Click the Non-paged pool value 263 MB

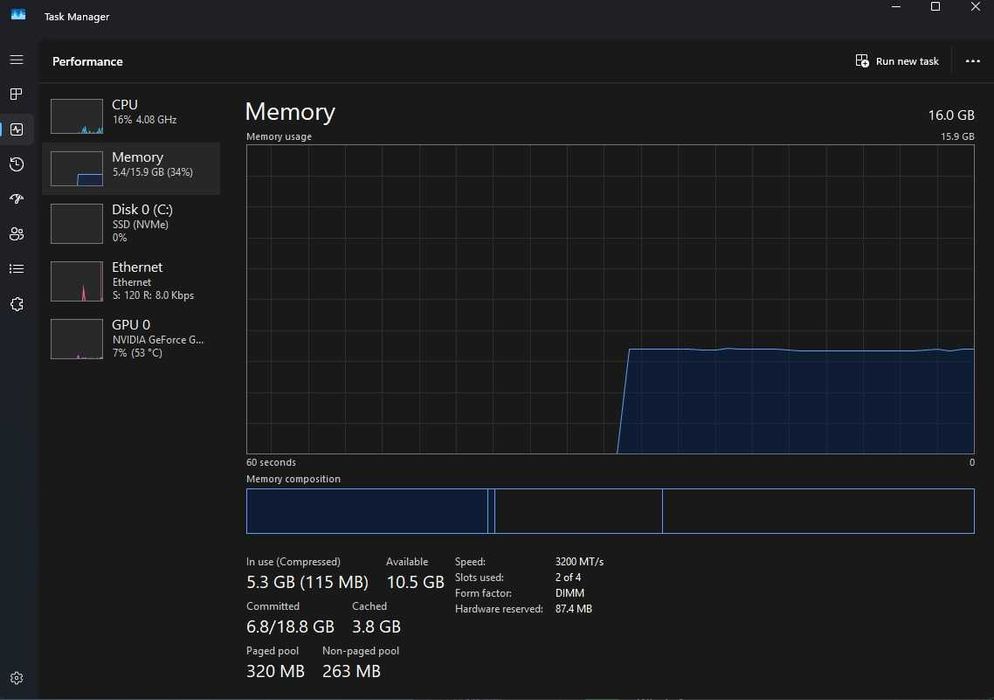pyautogui.click(x=351, y=671)
